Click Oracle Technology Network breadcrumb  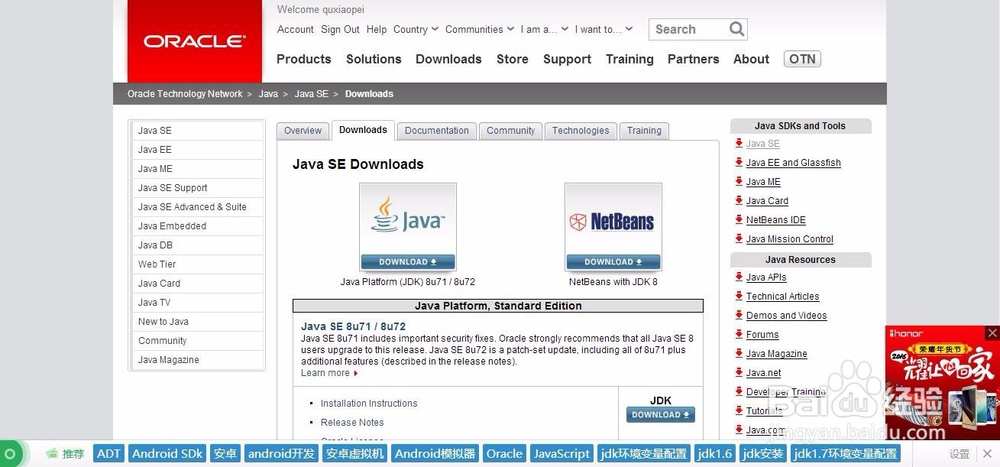[185, 94]
